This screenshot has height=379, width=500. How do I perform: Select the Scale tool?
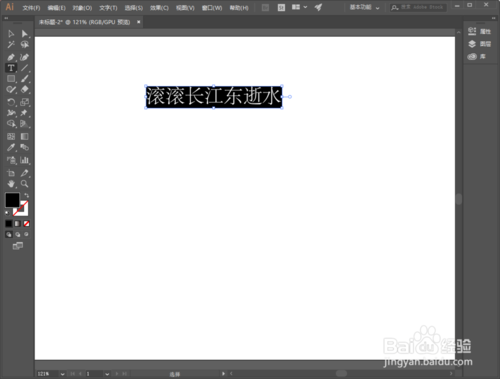coord(24,102)
